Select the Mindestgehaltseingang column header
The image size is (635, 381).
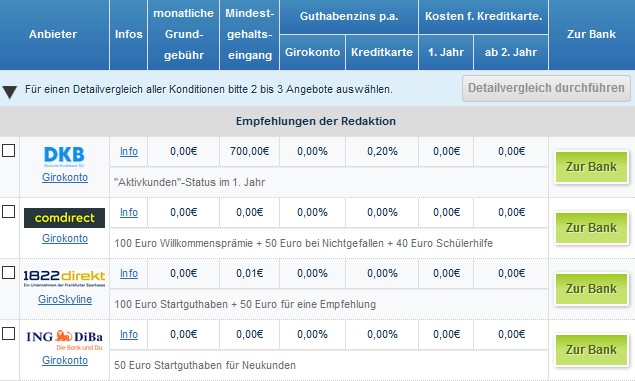pos(249,34)
